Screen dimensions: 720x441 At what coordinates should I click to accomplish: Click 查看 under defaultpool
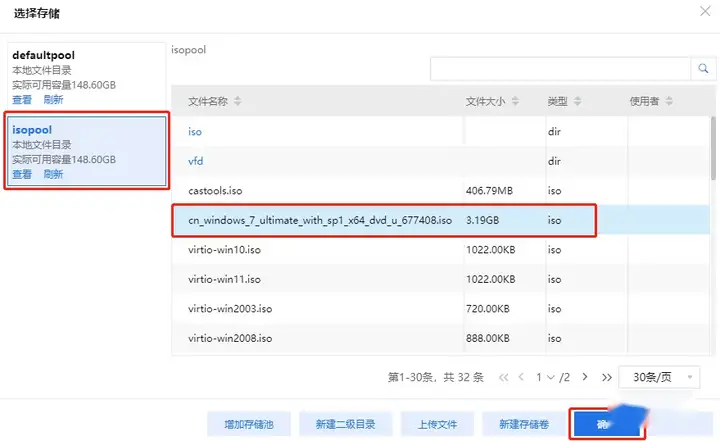coord(22,100)
